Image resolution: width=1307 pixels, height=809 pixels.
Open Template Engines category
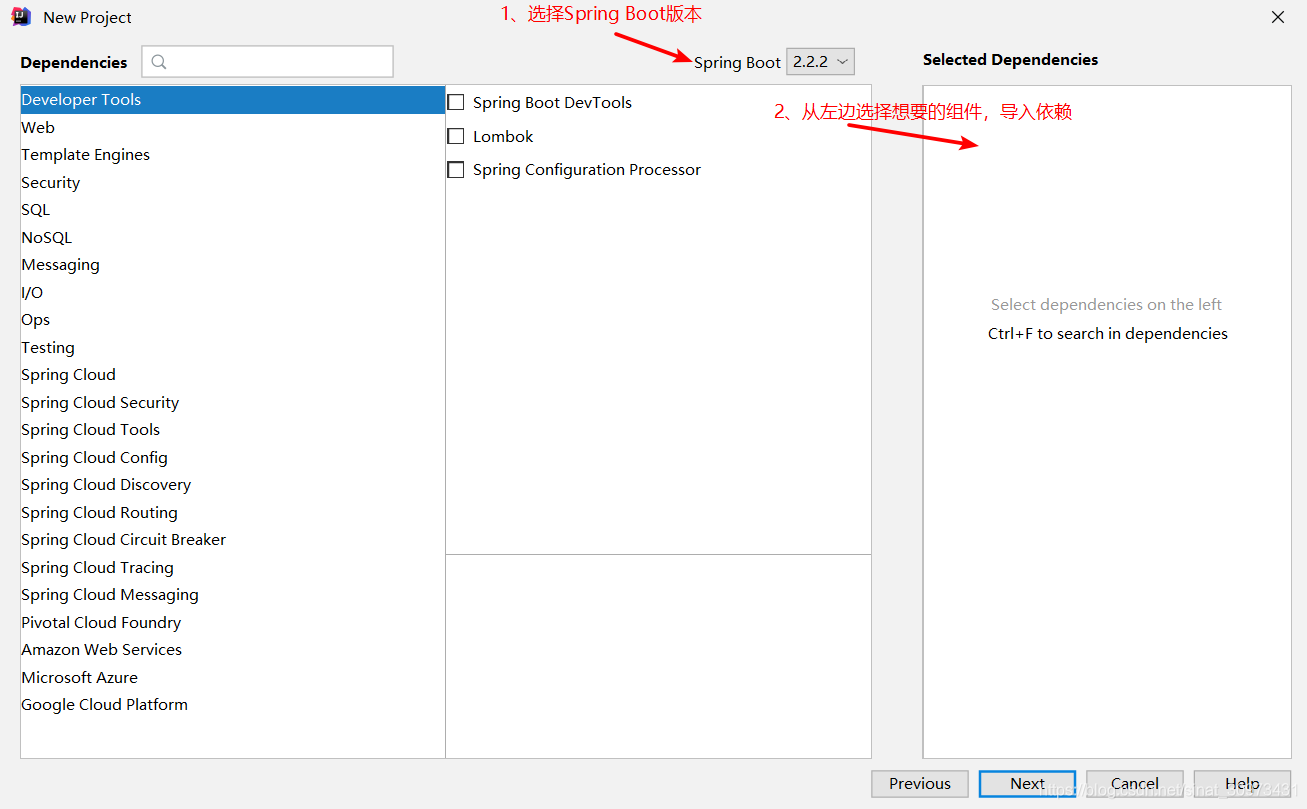[x=233, y=155]
